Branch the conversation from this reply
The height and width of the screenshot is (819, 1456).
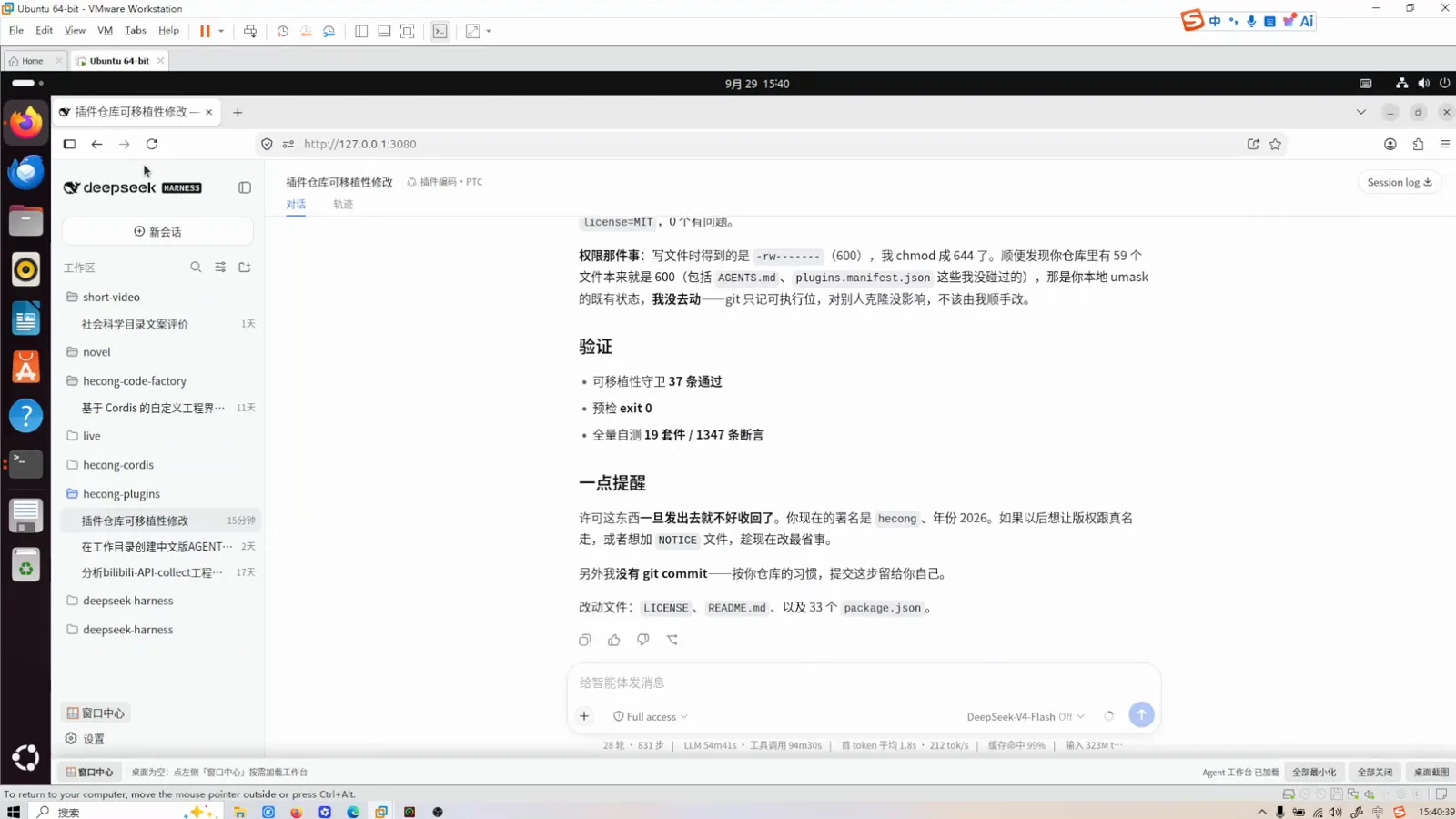pyautogui.click(x=672, y=640)
